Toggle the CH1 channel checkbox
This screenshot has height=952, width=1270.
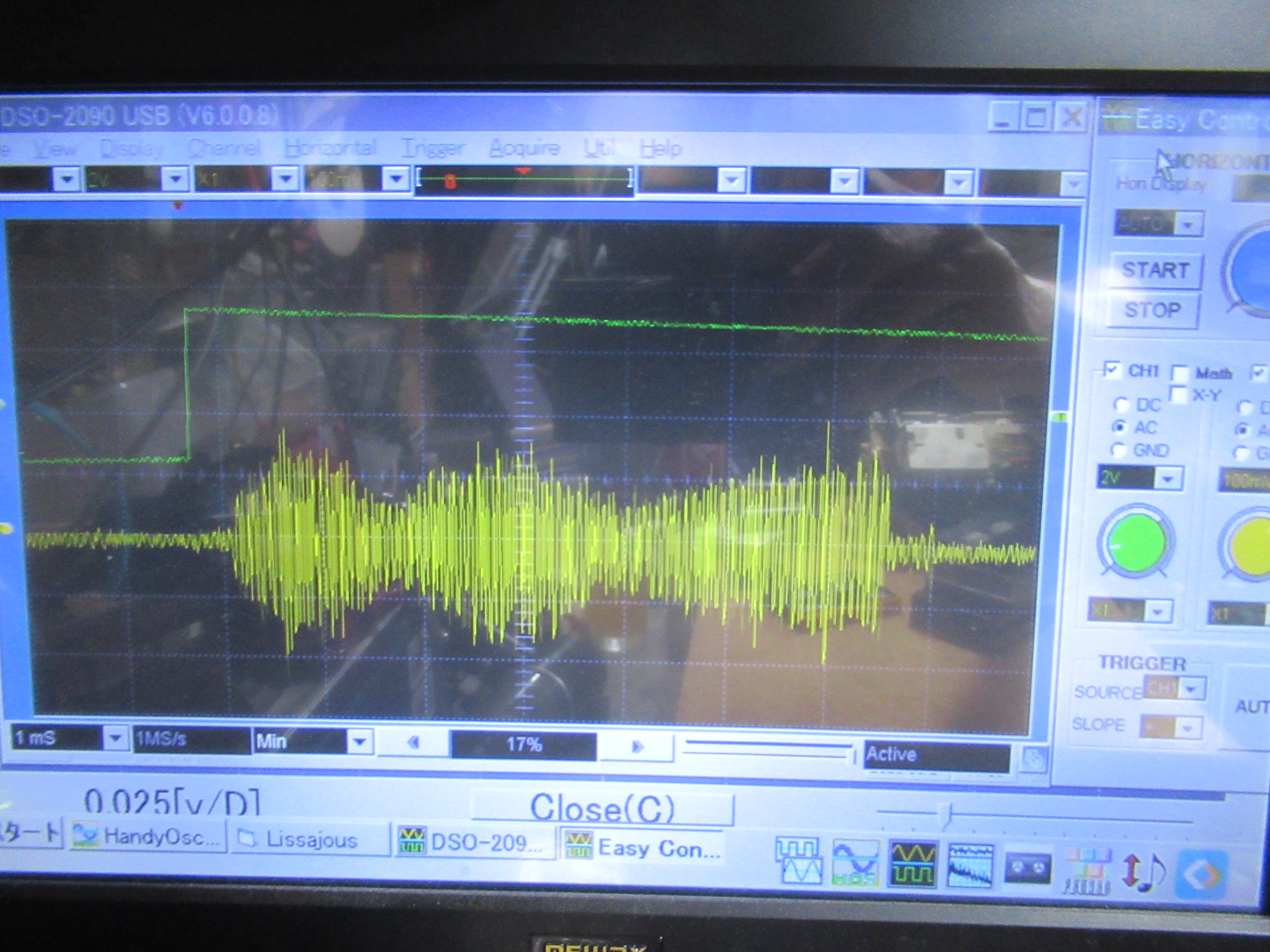click(1112, 370)
